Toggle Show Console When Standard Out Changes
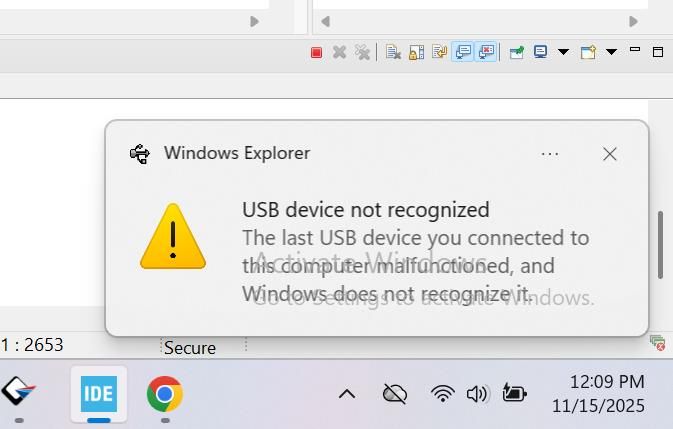The height and width of the screenshot is (429, 673). coord(463,52)
